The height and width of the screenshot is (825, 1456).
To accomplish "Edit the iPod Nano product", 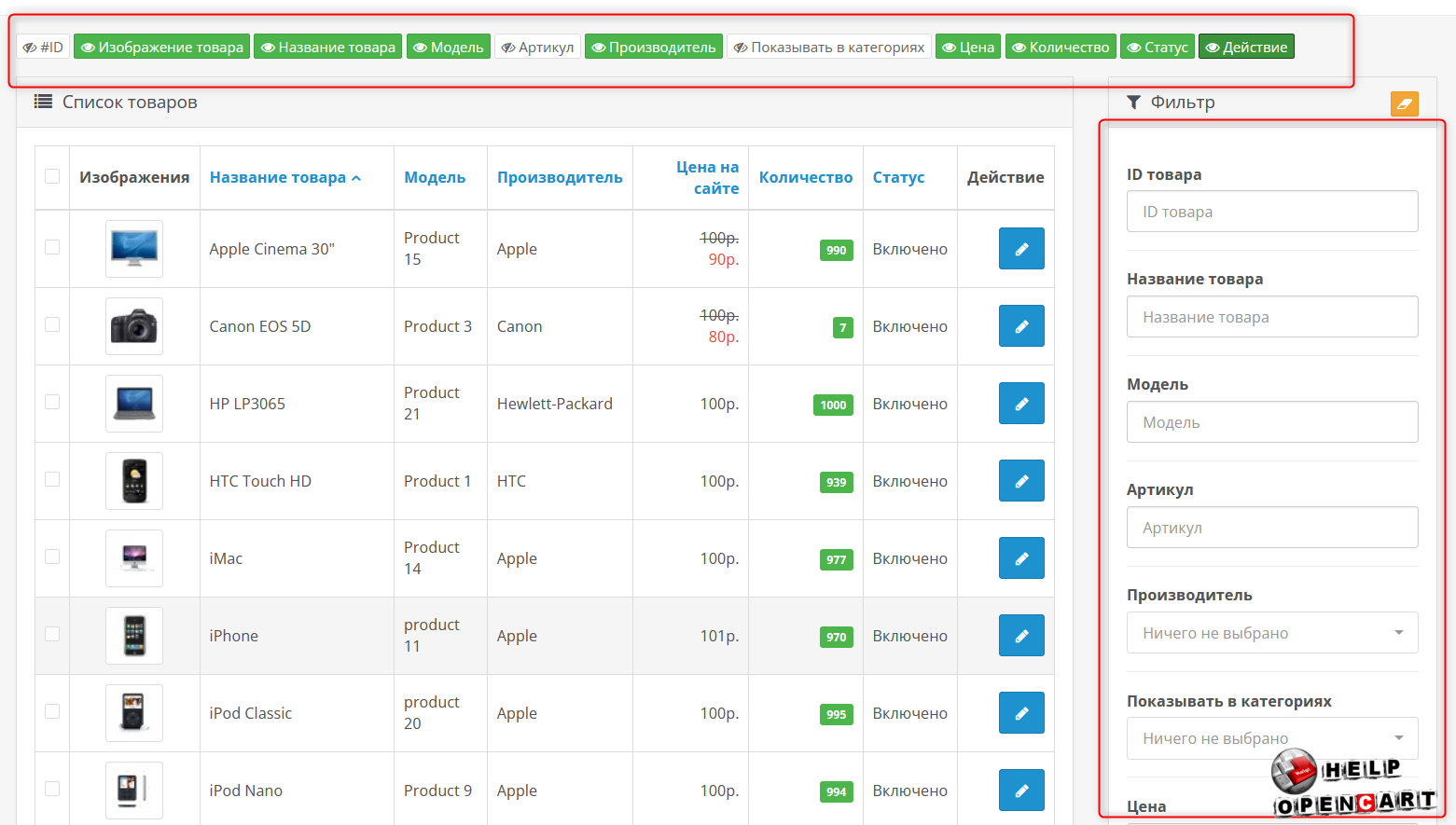I will 1021,791.
